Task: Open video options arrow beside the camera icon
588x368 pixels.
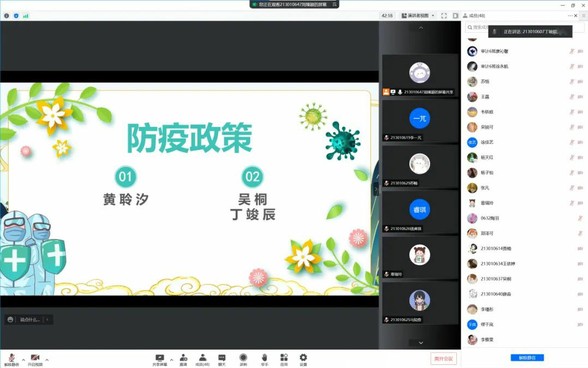Action: point(47,360)
